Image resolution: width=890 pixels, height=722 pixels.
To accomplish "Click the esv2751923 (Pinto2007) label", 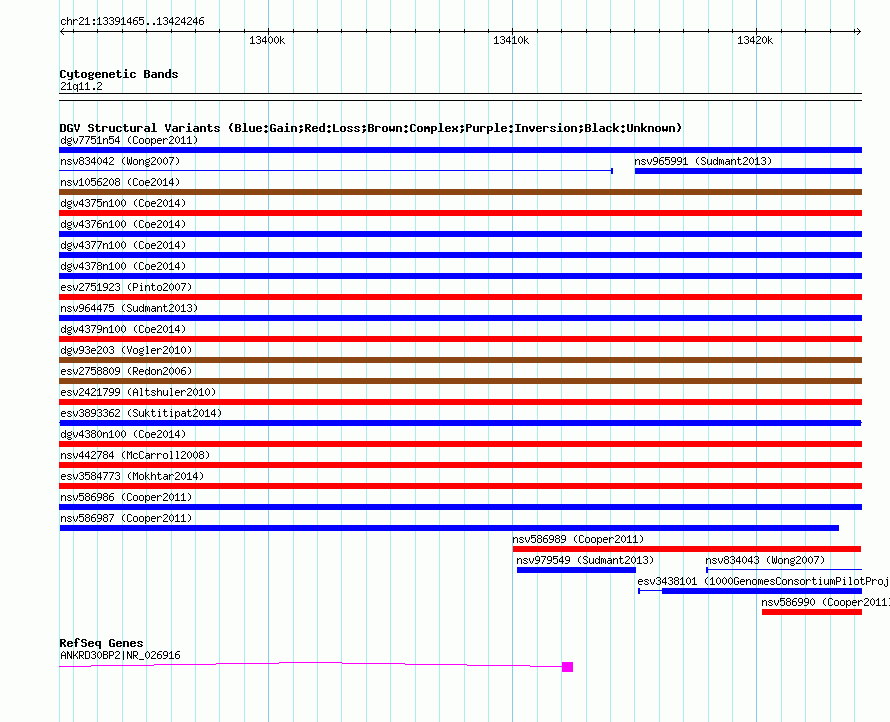I will tap(126, 287).
